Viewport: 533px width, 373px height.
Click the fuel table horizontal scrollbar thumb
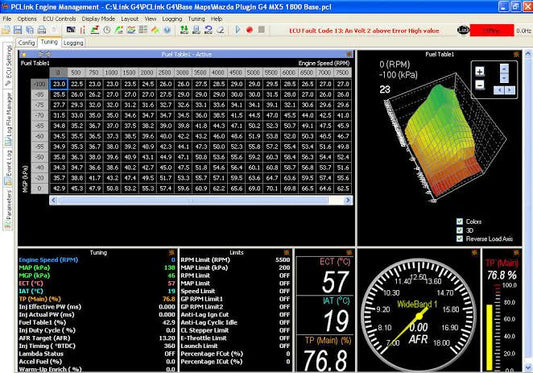click(193, 200)
